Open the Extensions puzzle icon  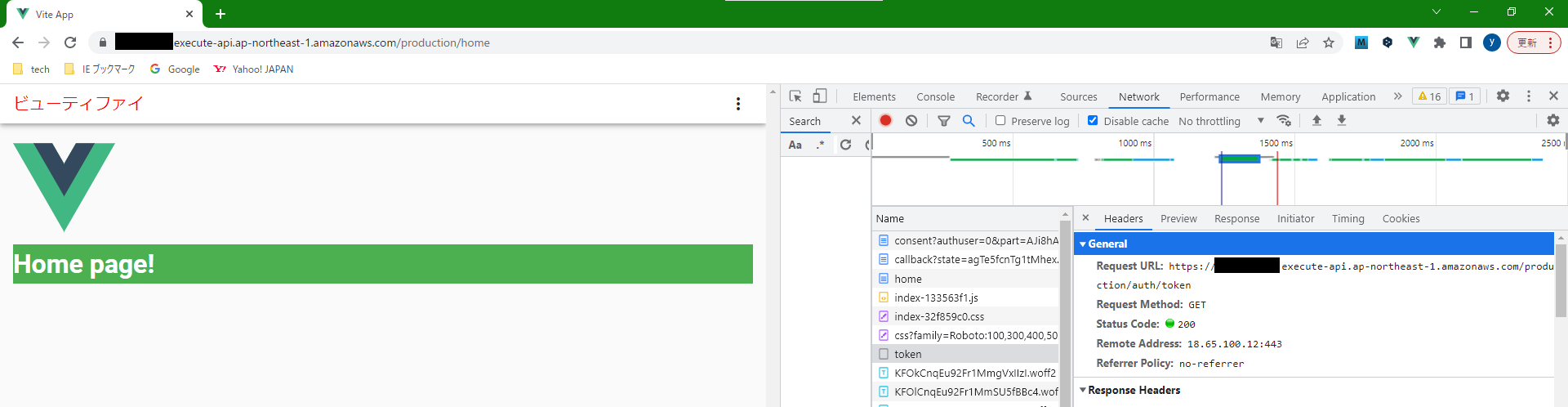point(1440,42)
